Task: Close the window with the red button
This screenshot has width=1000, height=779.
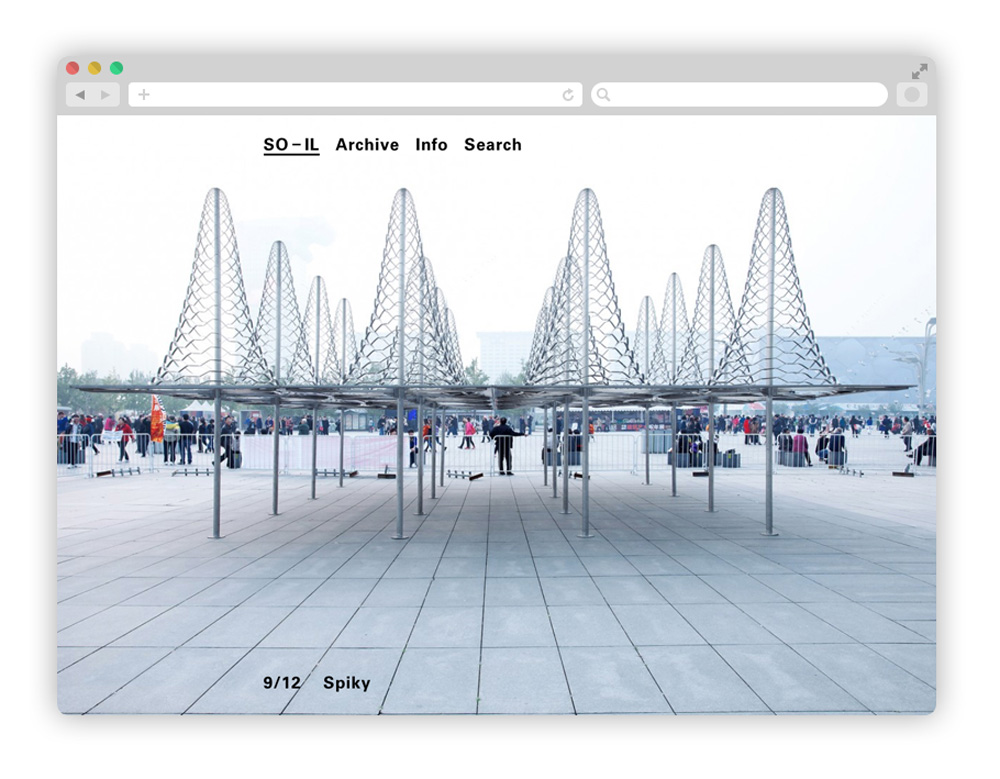Action: click(72, 68)
